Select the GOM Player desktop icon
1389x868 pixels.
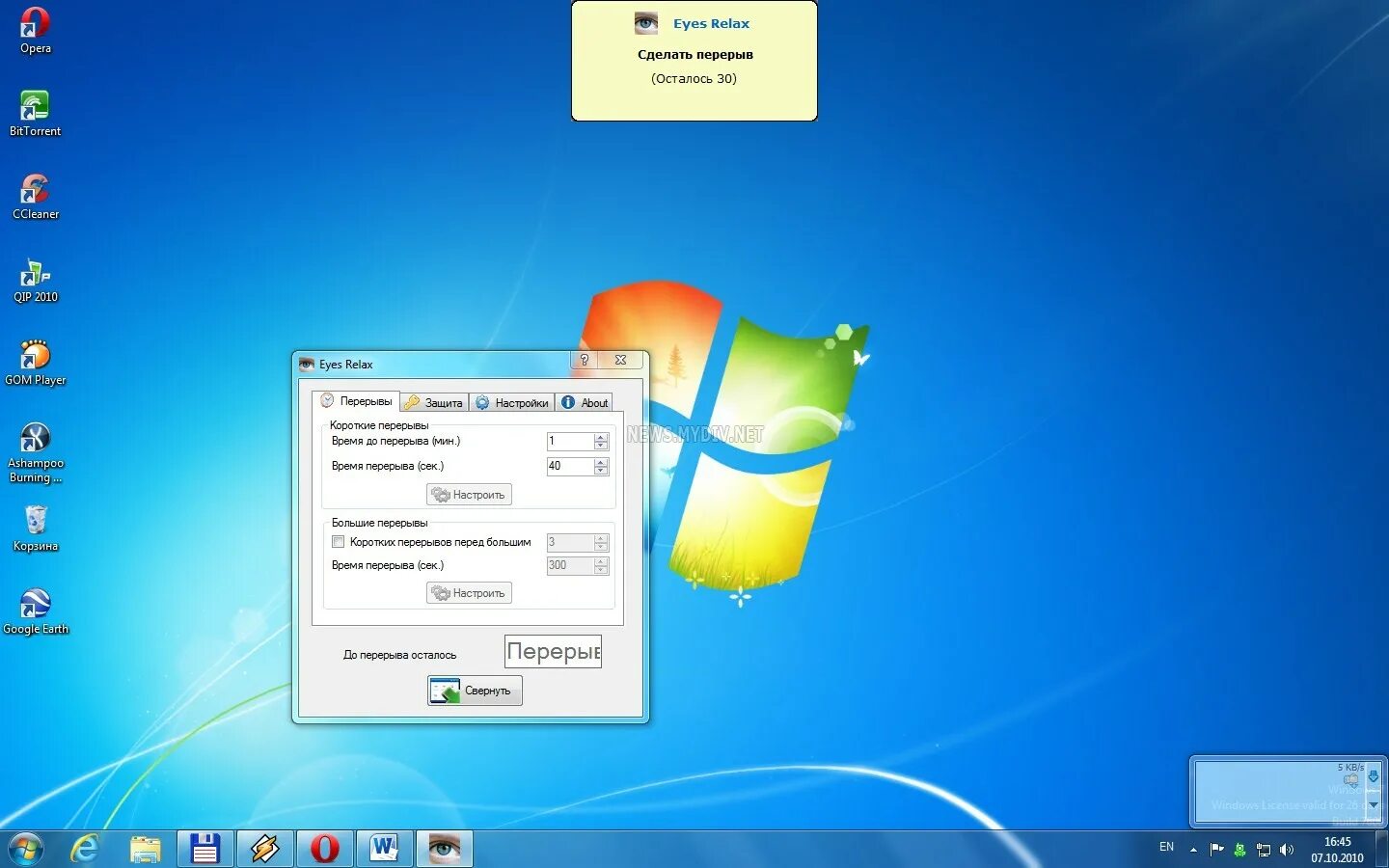(36, 363)
